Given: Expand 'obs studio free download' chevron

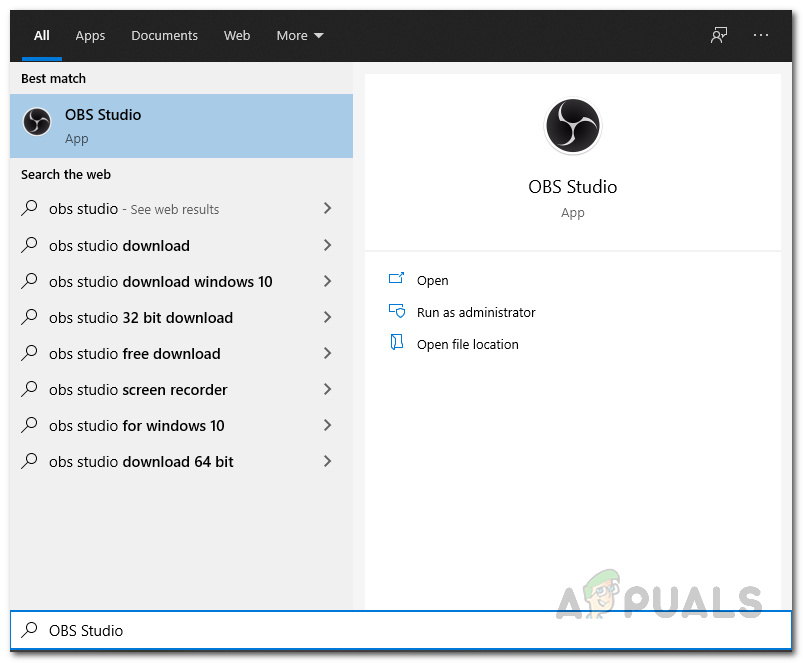Looking at the screenshot, I should (x=328, y=353).
